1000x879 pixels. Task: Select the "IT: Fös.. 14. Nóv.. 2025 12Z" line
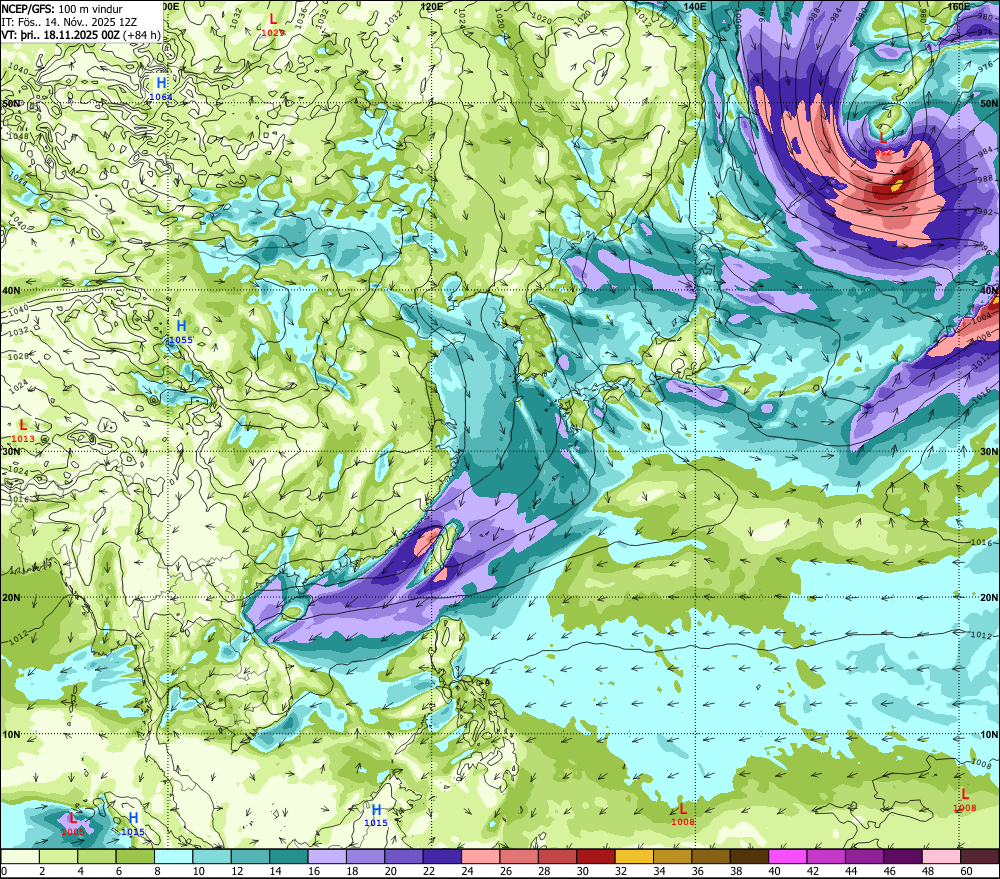tap(69, 22)
